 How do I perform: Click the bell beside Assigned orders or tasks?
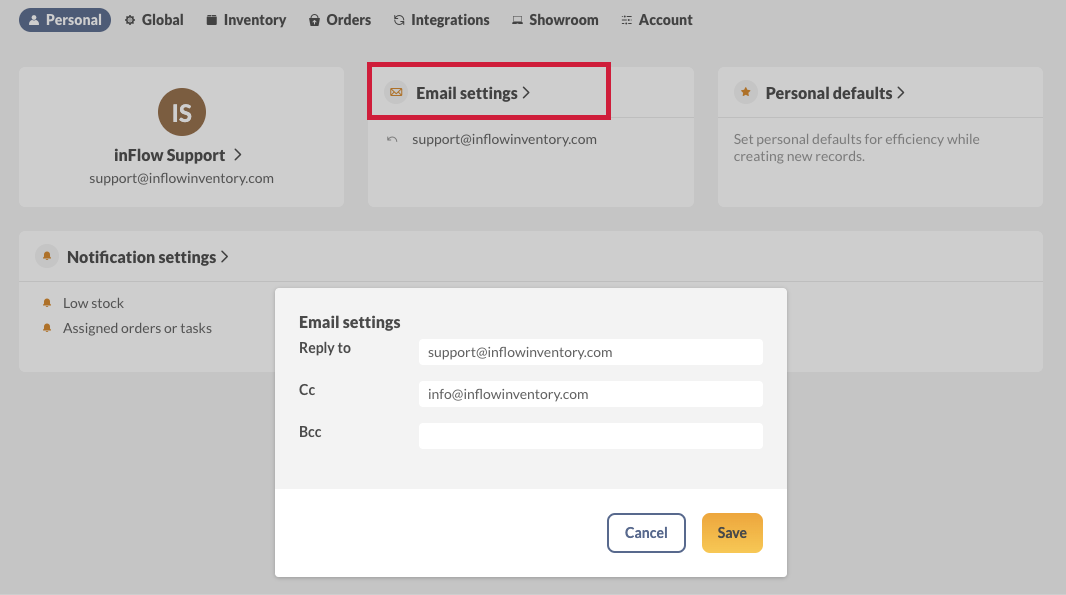(x=46, y=327)
